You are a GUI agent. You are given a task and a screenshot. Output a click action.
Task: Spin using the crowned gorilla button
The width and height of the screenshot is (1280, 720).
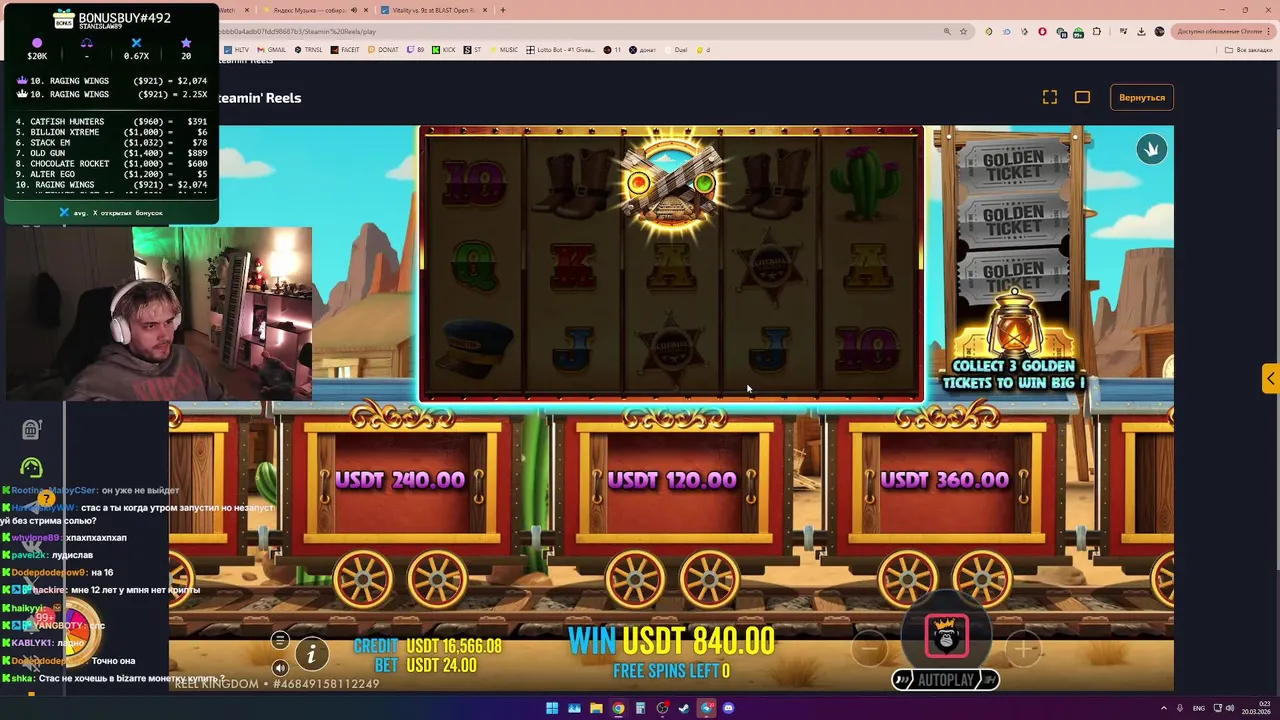(946, 636)
